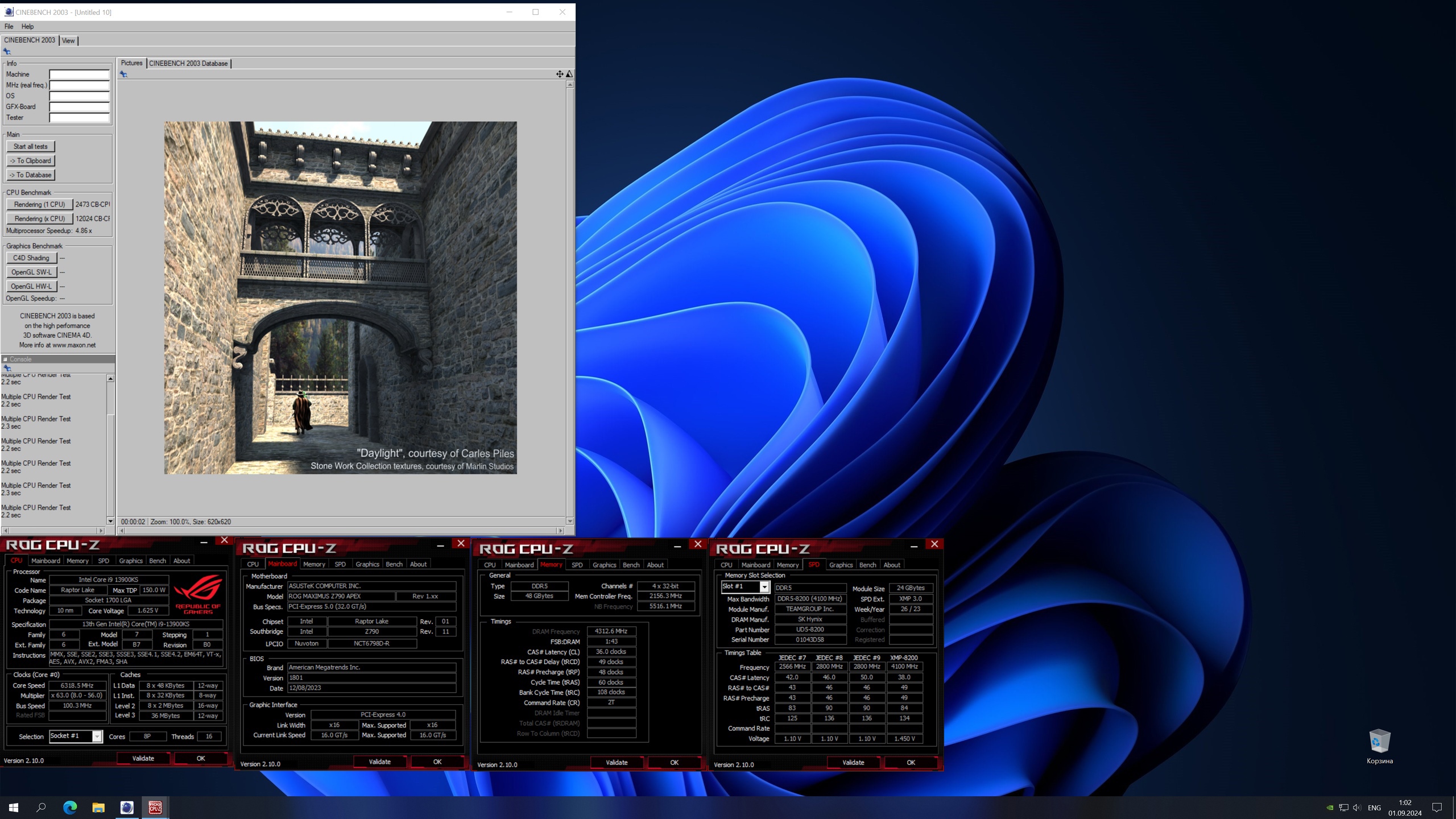Click Start all tests button

(x=31, y=147)
